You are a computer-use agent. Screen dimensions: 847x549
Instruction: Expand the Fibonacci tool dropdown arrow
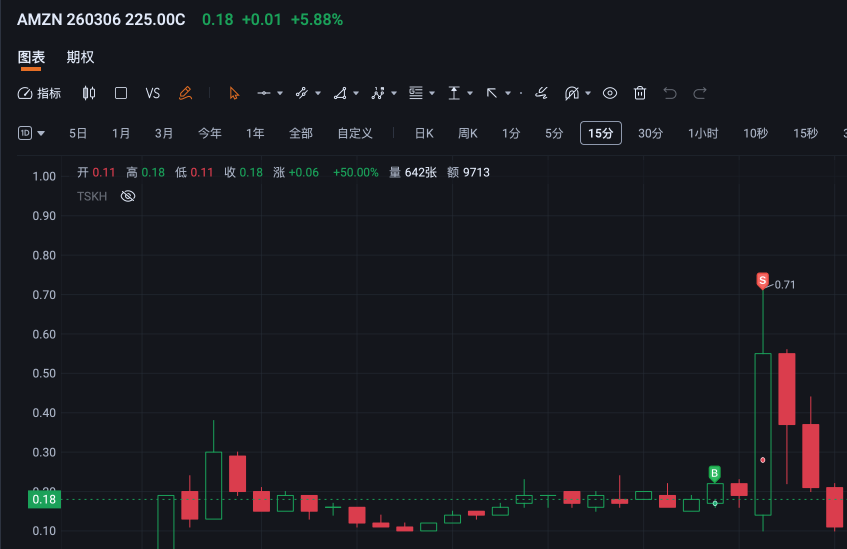(x=432, y=93)
